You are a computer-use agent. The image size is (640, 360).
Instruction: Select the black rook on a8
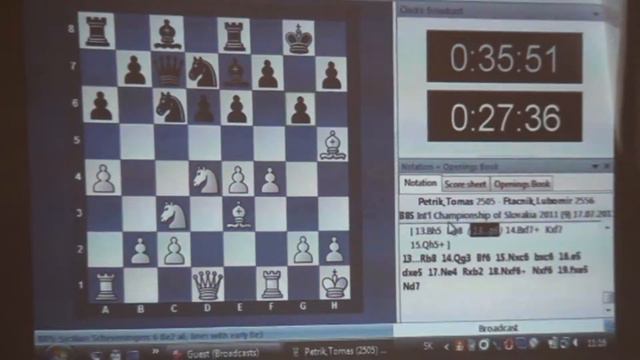[97, 32]
